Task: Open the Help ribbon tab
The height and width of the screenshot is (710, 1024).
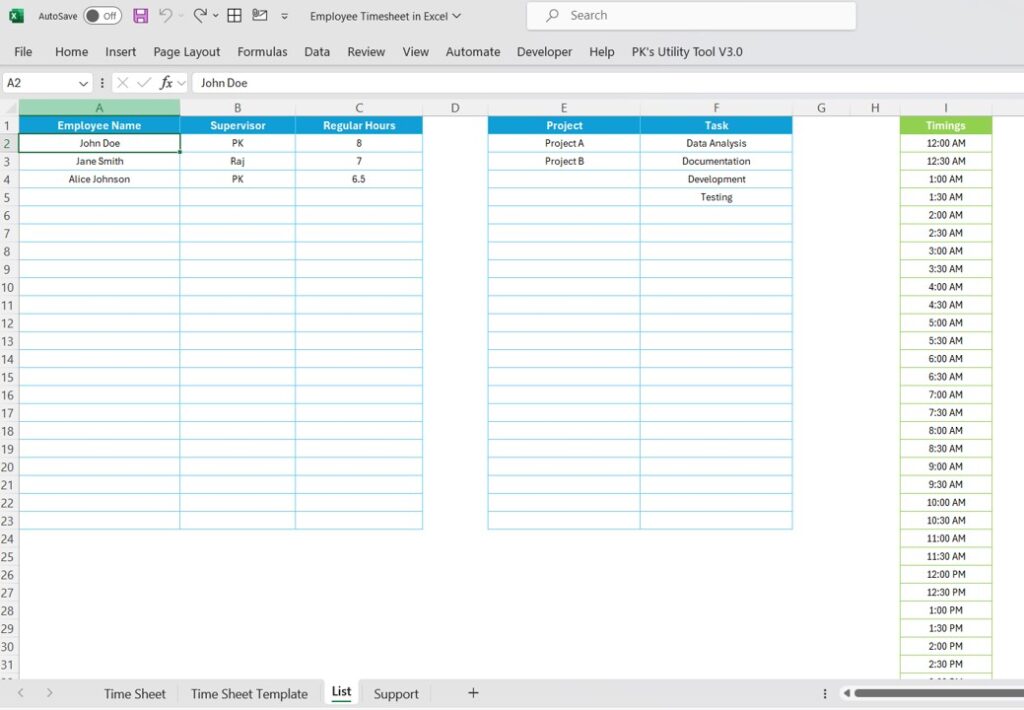Action: (601, 52)
